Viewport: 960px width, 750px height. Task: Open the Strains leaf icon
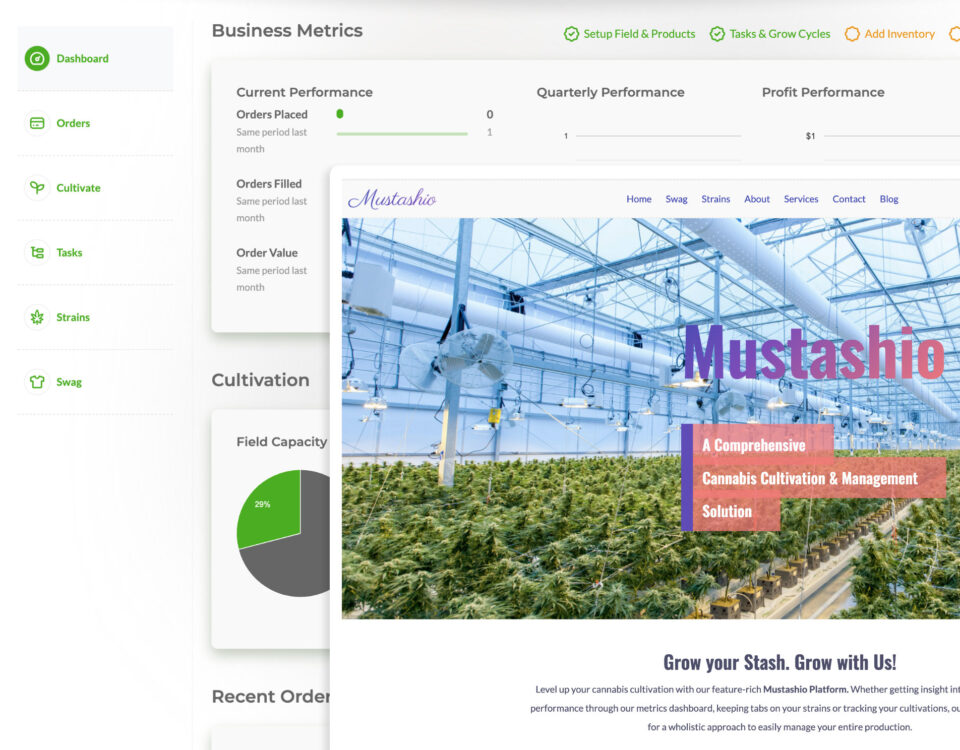pos(37,317)
